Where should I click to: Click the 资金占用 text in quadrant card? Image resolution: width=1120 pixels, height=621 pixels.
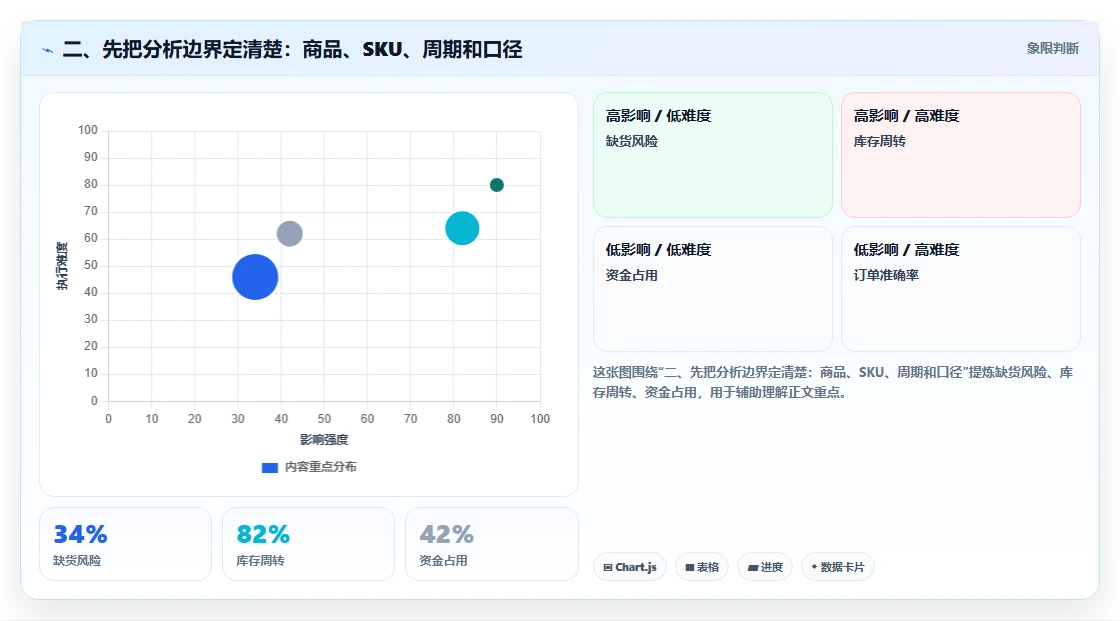click(x=632, y=275)
